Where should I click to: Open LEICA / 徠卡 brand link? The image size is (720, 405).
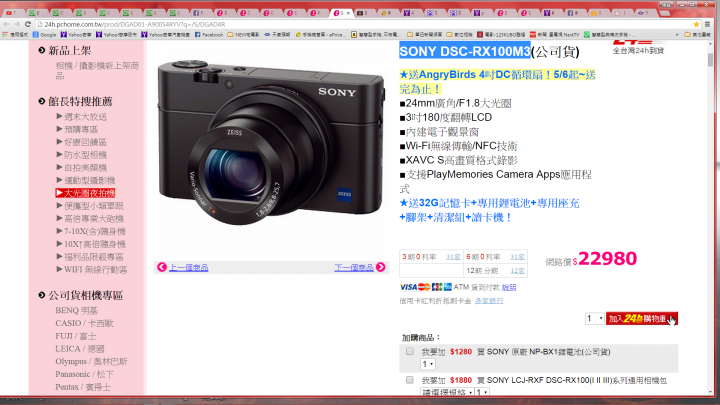[80, 349]
